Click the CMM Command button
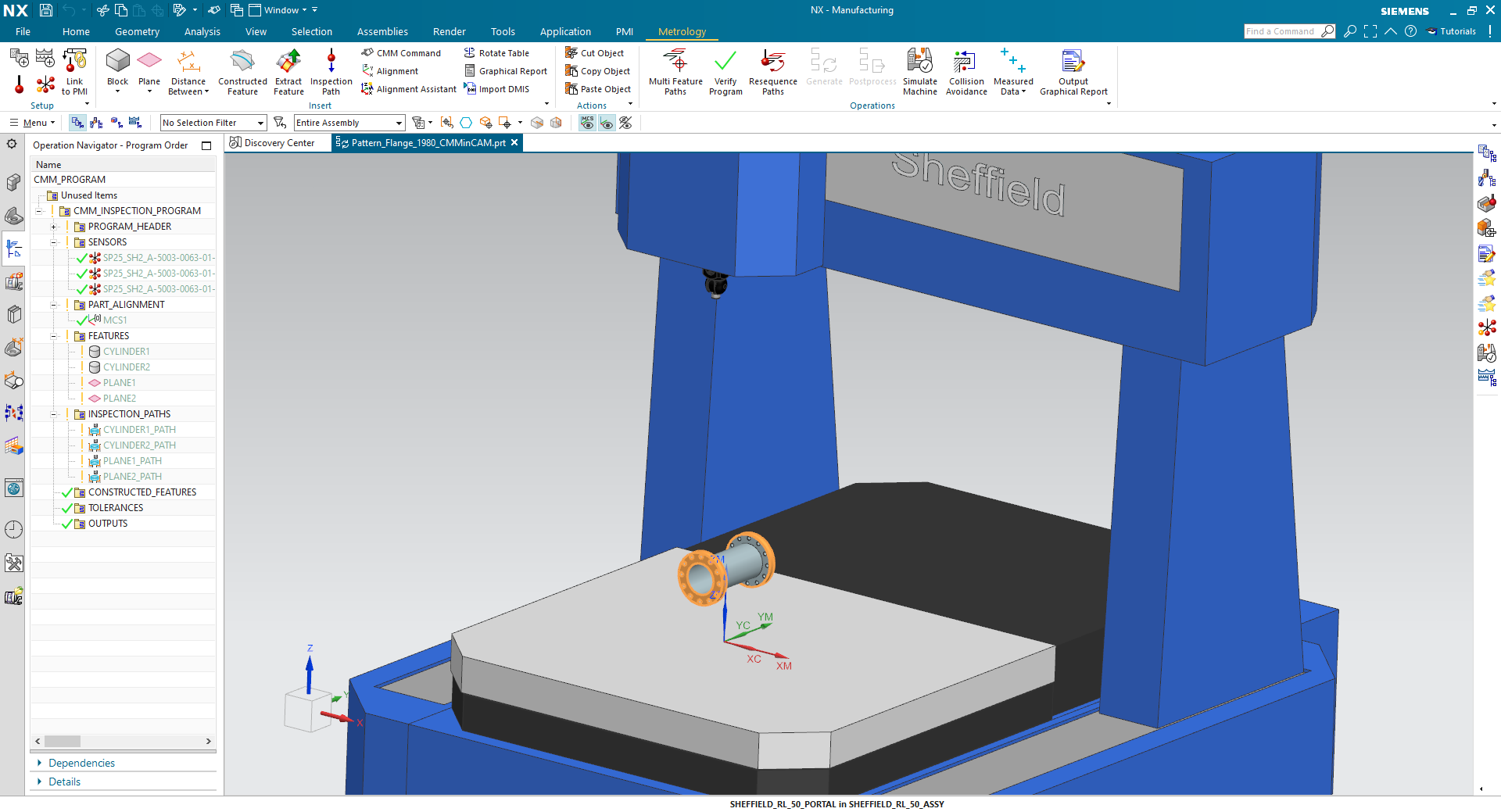 point(402,52)
